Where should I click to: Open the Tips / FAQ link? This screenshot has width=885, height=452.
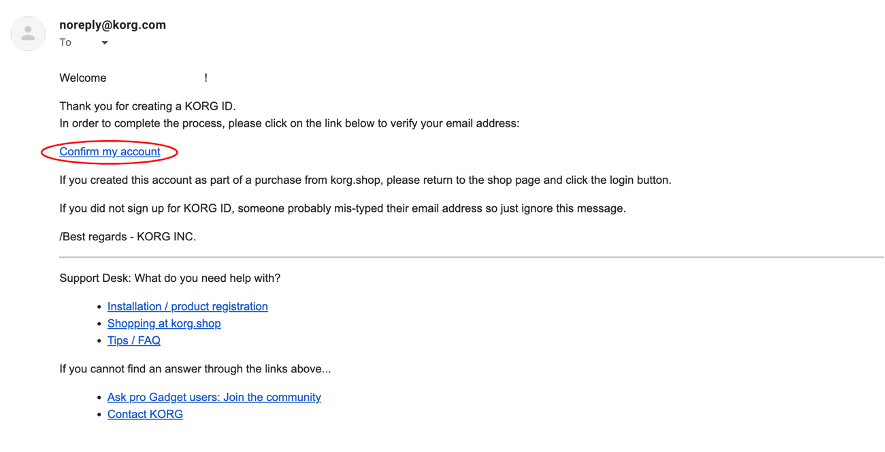click(134, 340)
